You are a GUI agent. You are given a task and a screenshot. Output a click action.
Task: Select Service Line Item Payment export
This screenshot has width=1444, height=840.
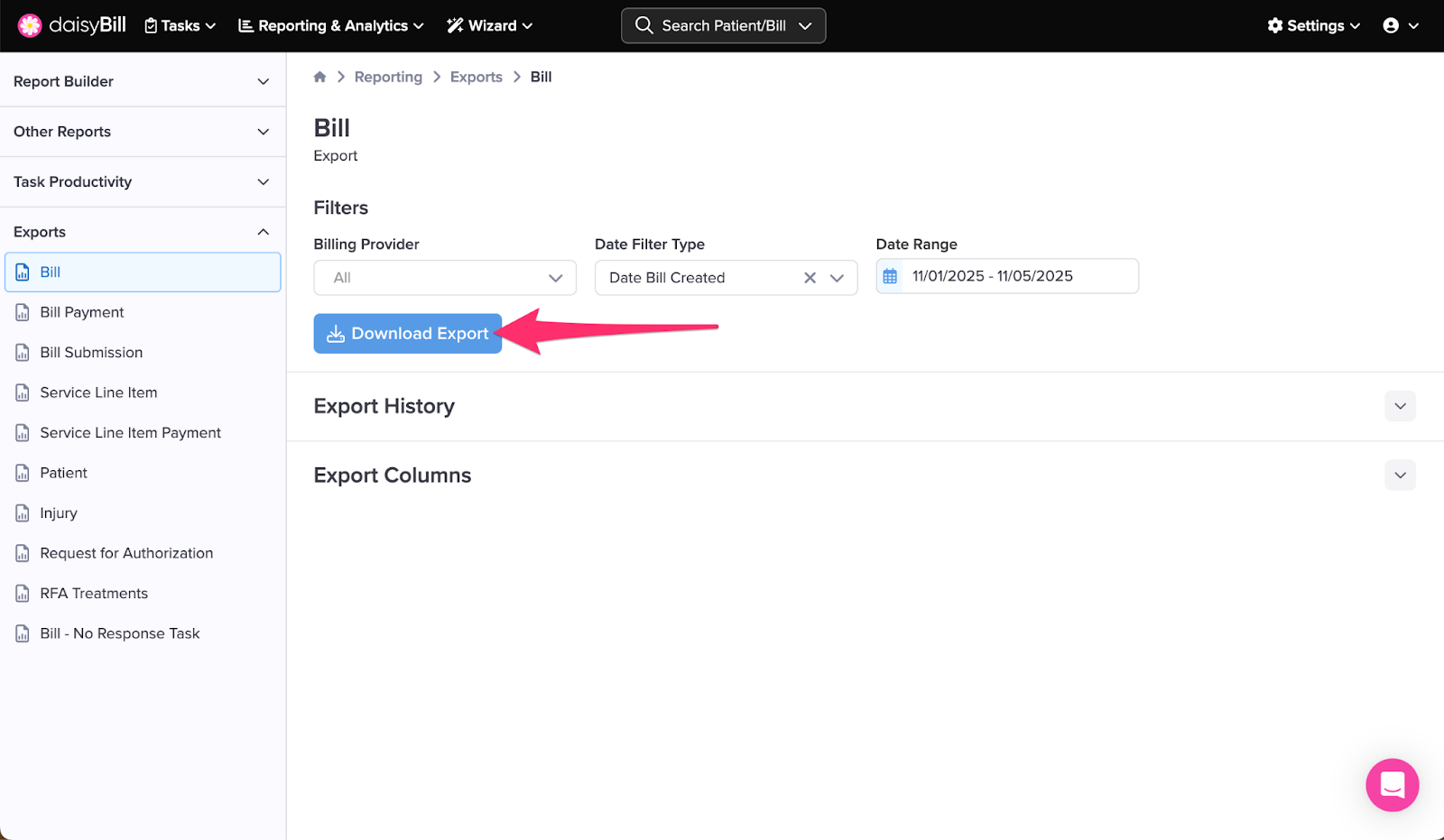(x=130, y=433)
